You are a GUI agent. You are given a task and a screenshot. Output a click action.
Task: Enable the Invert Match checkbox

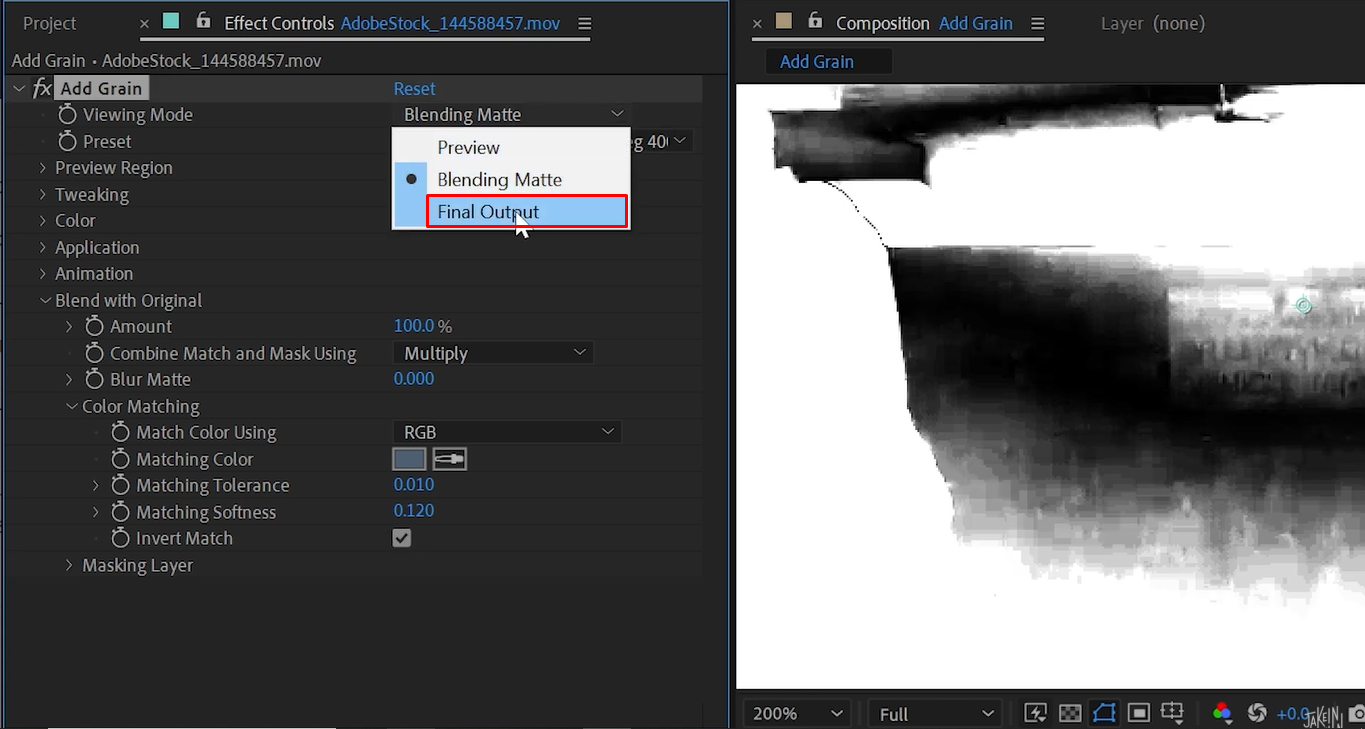pos(401,538)
